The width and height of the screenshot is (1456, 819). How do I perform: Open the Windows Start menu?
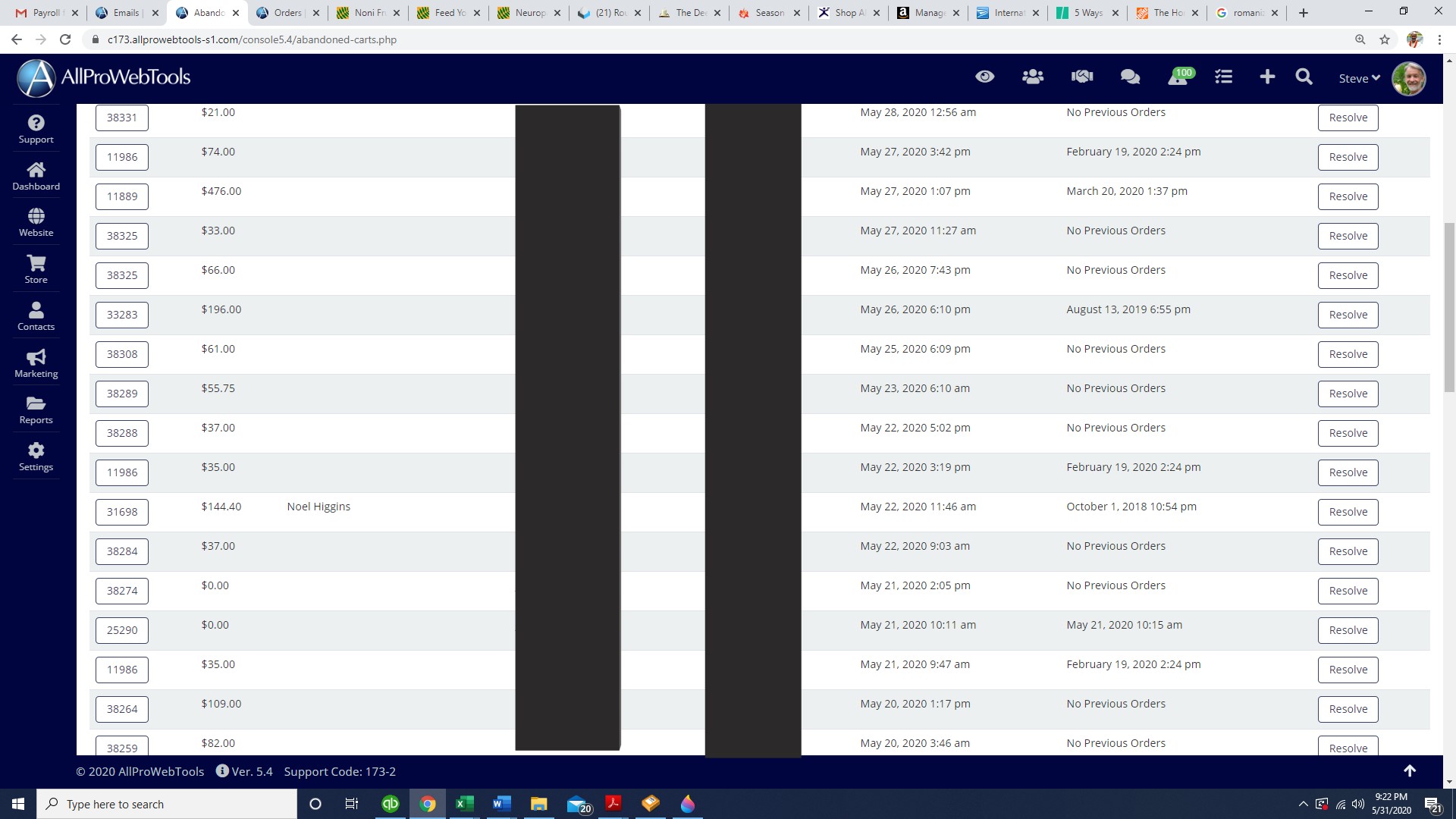tap(18, 804)
